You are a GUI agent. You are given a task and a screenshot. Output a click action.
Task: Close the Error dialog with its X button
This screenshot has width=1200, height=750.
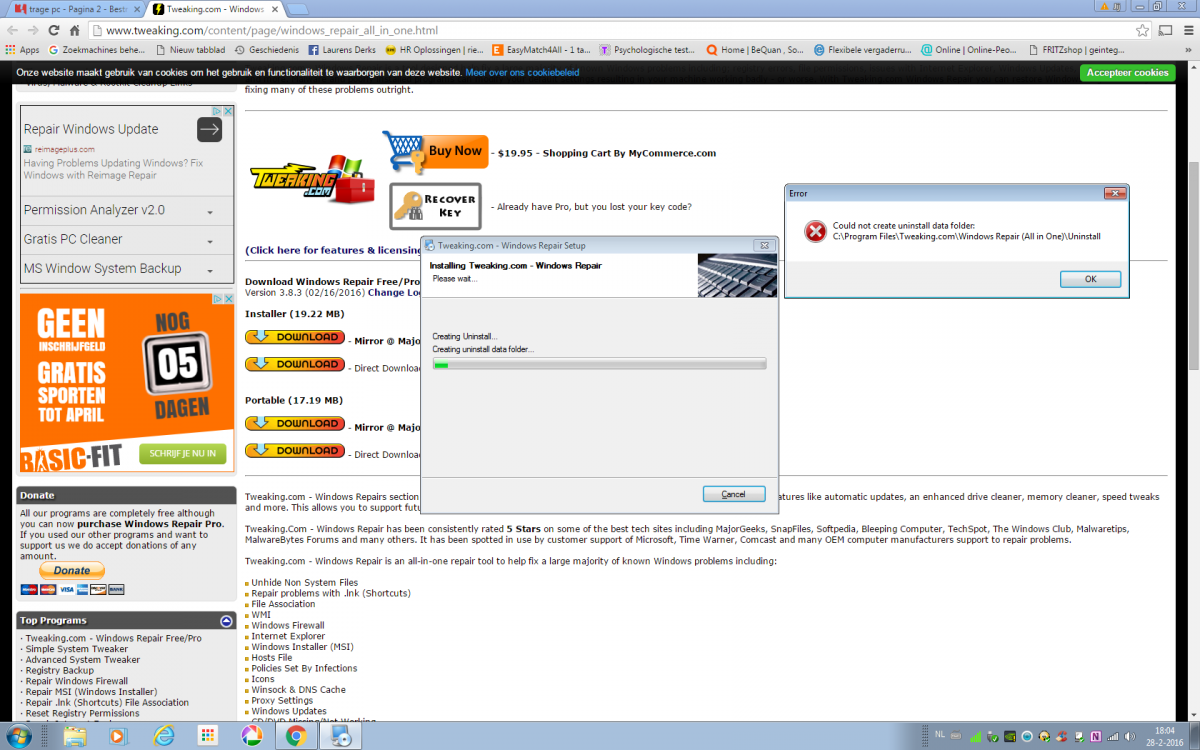pos(1114,193)
